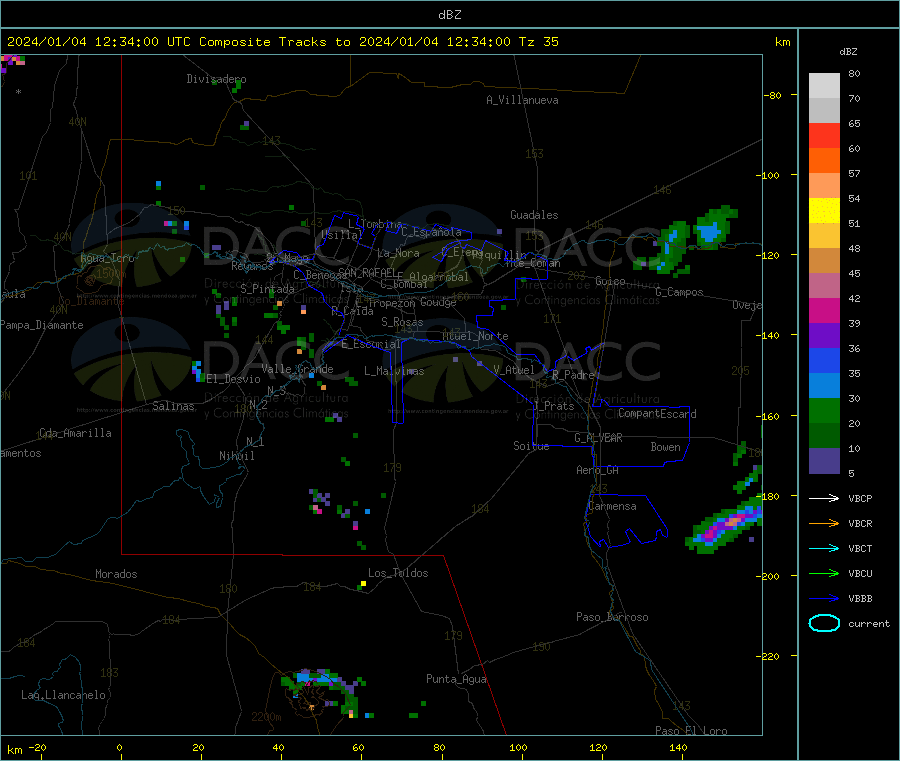Select the white 70 dBZ color swatch
Viewport: 900px width, 761px height.
[x=824, y=86]
